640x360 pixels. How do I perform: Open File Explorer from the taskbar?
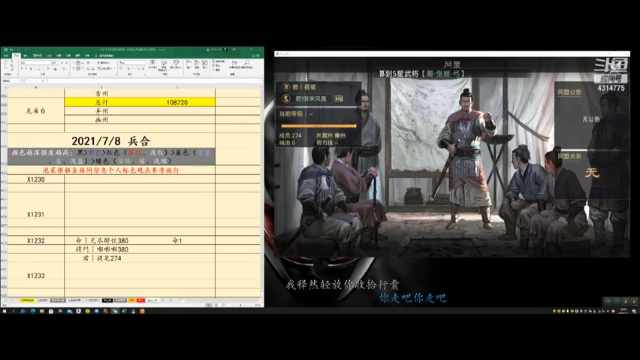pyautogui.click(x=42, y=311)
